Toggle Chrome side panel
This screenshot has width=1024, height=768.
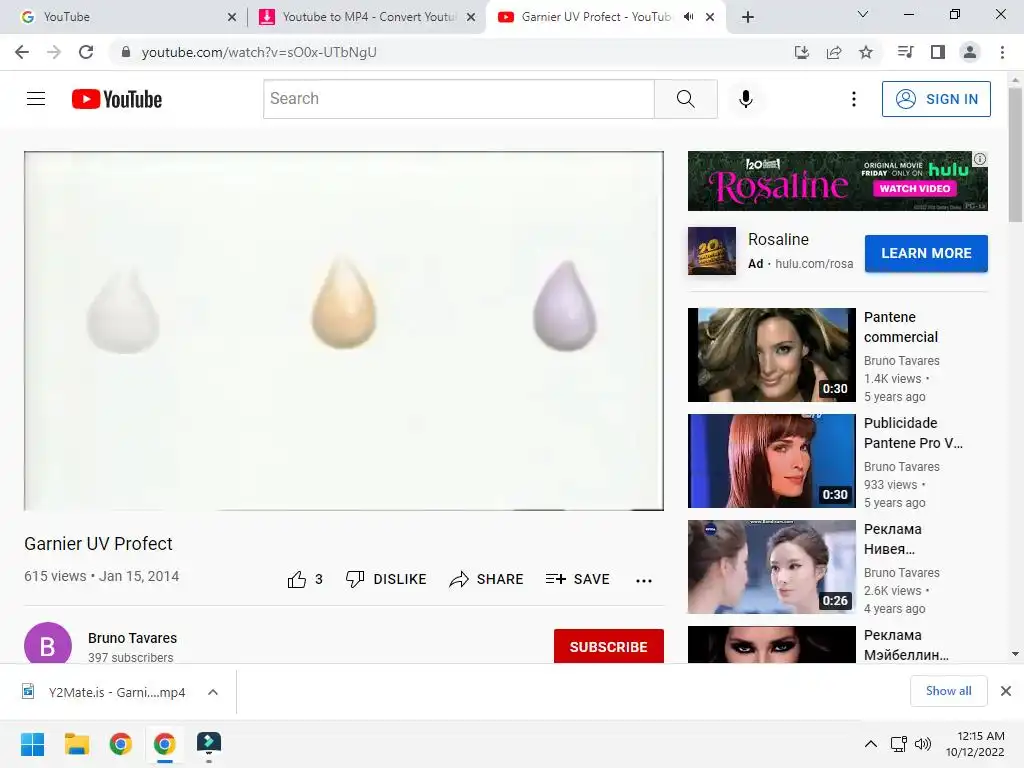pyautogui.click(x=938, y=52)
